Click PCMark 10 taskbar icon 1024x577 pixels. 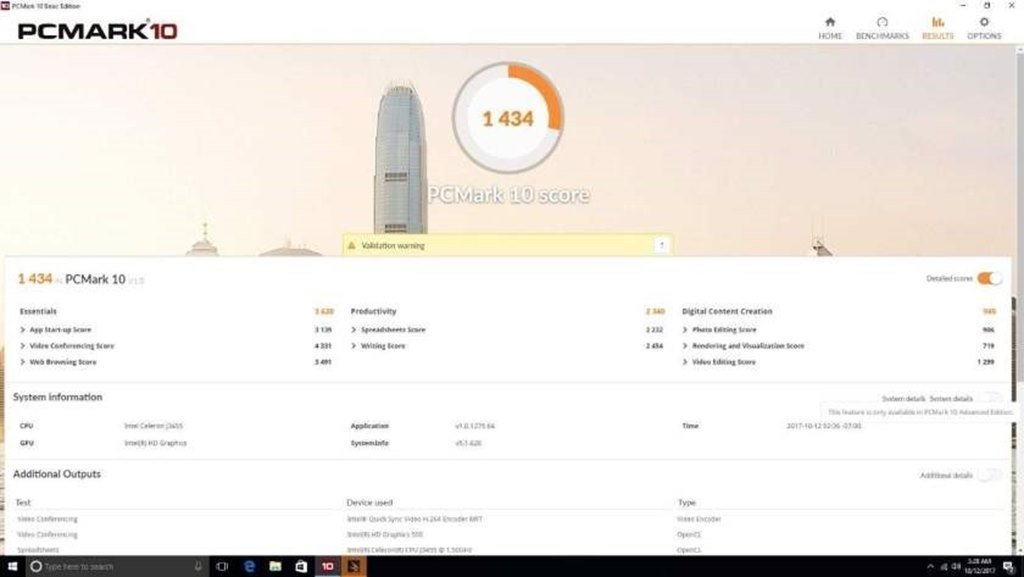tap(328, 566)
